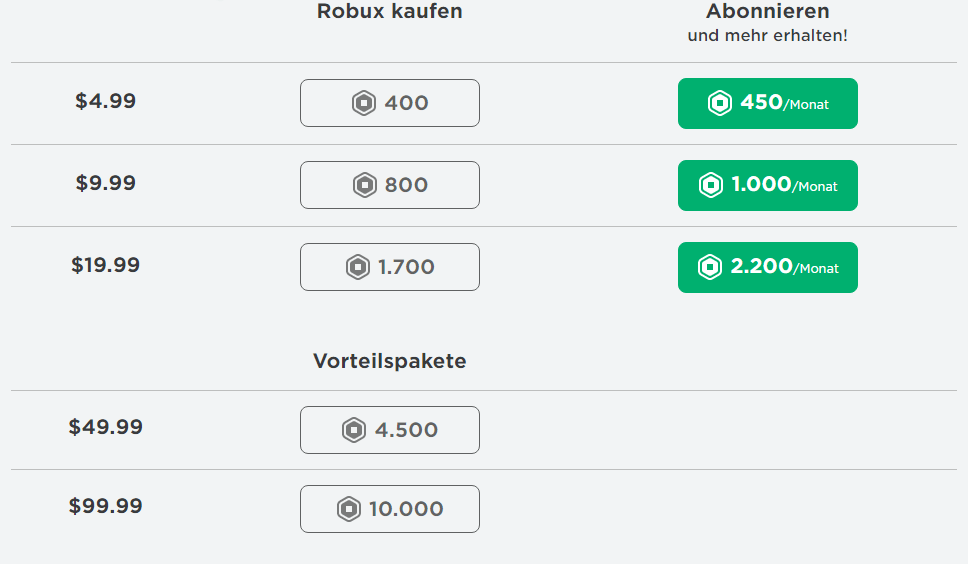Click the Robux icon beside 1.700
Image resolution: width=968 pixels, height=564 pixels.
coord(358,267)
